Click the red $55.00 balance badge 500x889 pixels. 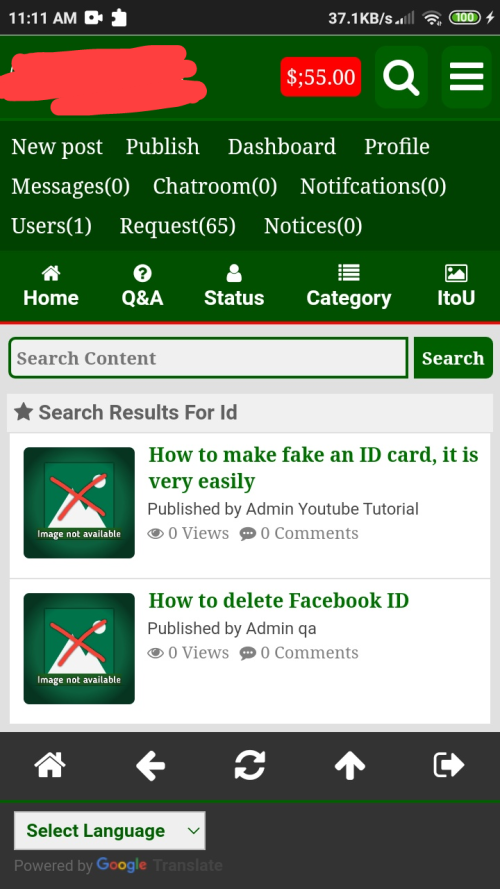click(321, 77)
